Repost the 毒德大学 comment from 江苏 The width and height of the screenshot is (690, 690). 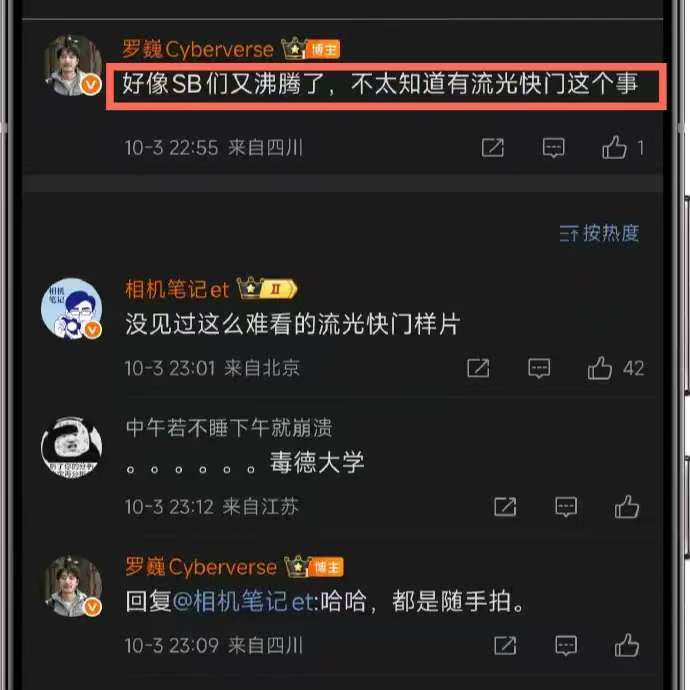pyautogui.click(x=505, y=507)
